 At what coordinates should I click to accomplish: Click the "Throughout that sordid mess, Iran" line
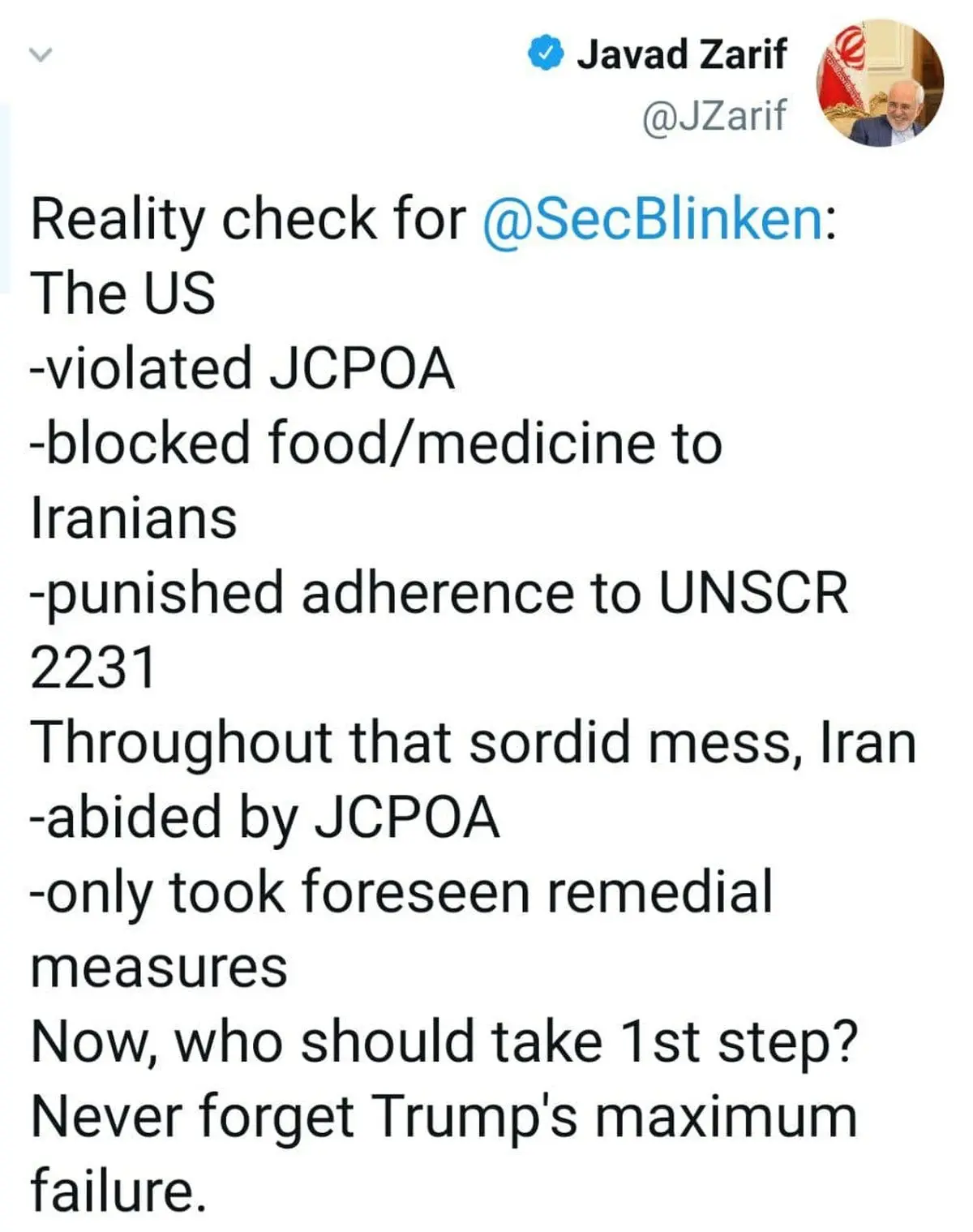click(x=474, y=743)
